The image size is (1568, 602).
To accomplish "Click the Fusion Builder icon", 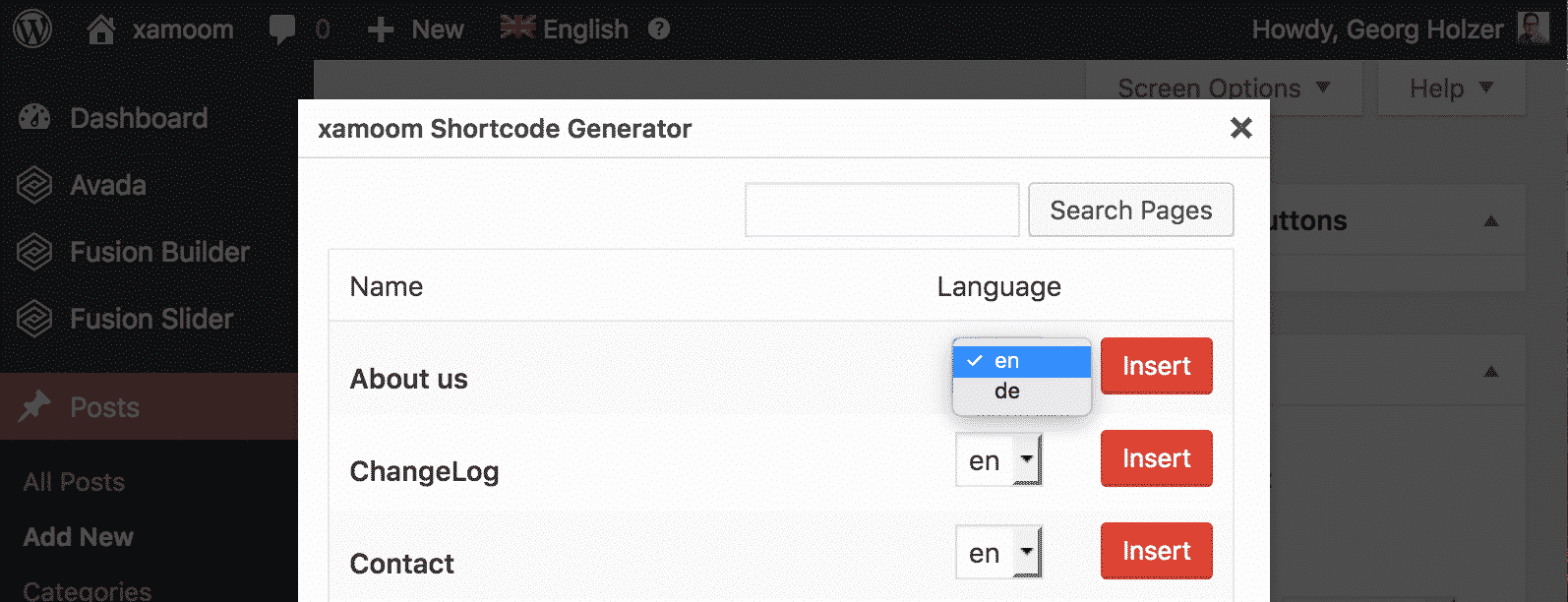I will pos(34,252).
